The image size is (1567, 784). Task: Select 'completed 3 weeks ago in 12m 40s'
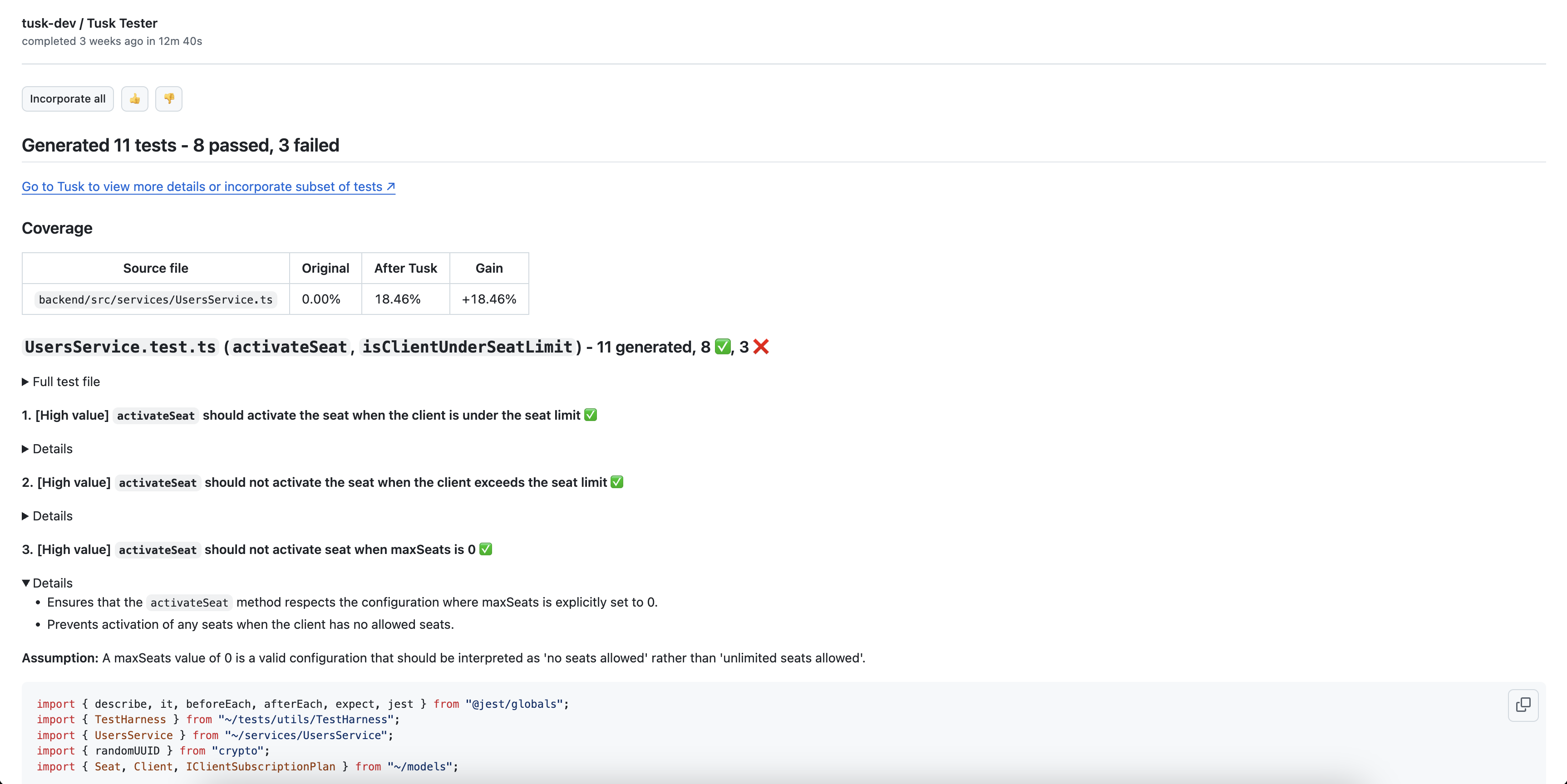tap(112, 41)
